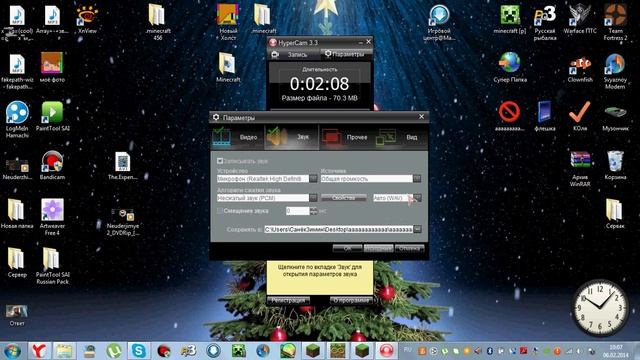Browse for the save folder button
Image resolution: width=640 pixels, height=360 pixels.
click(x=417, y=229)
